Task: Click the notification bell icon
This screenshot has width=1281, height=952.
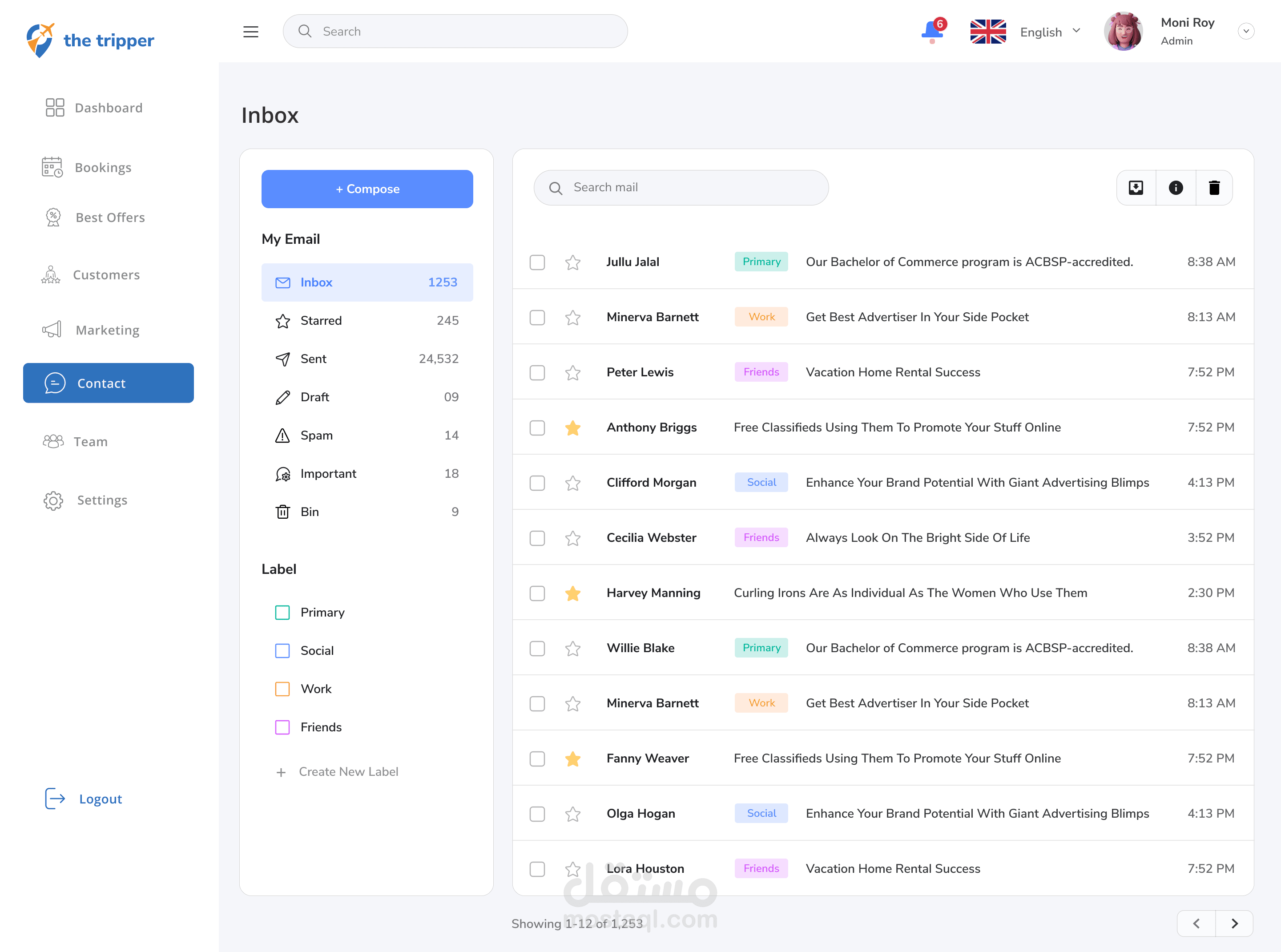Action: (x=932, y=31)
